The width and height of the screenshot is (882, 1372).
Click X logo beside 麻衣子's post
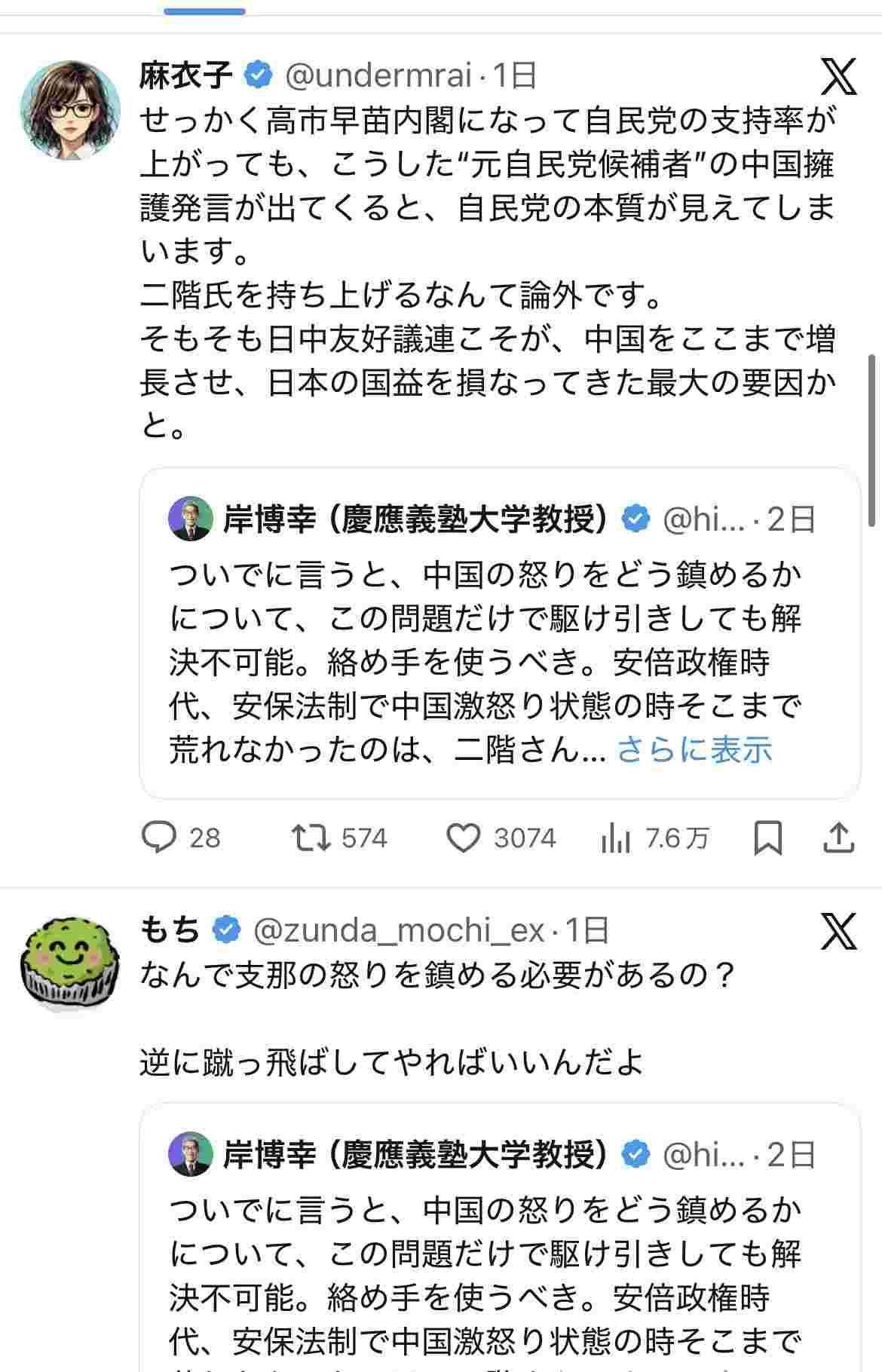(x=838, y=76)
